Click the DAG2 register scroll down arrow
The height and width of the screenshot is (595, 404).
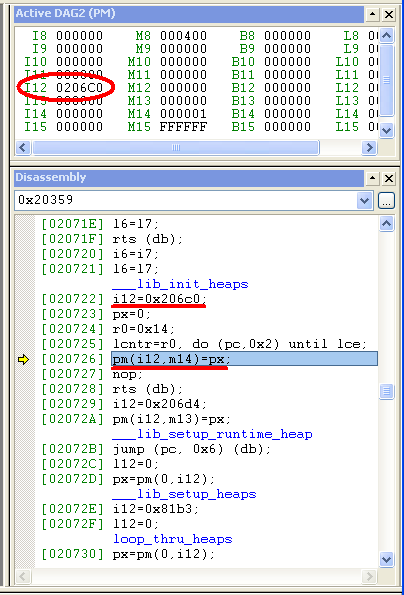387,130
